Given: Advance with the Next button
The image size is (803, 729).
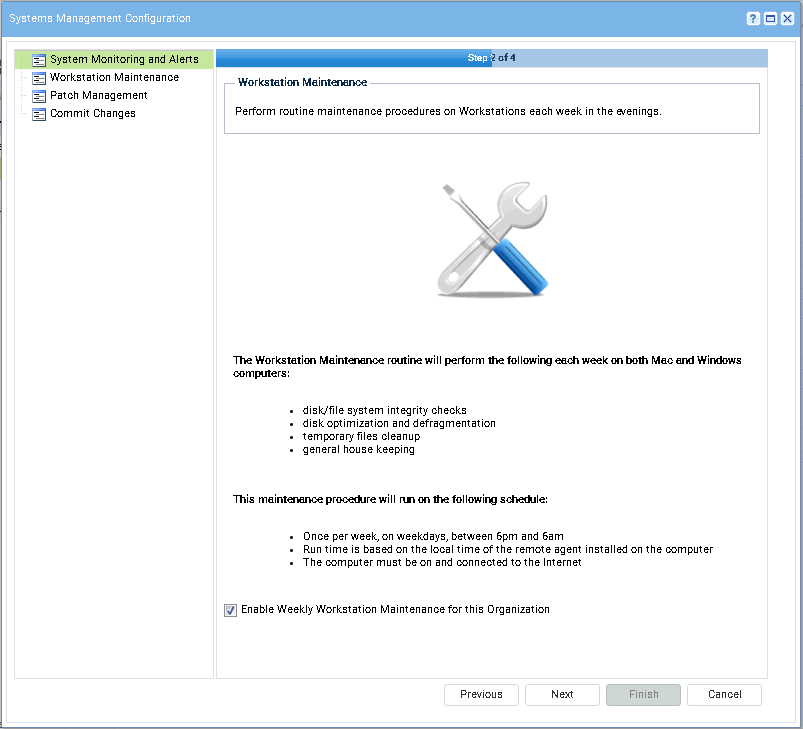Looking at the screenshot, I should (x=562, y=694).
